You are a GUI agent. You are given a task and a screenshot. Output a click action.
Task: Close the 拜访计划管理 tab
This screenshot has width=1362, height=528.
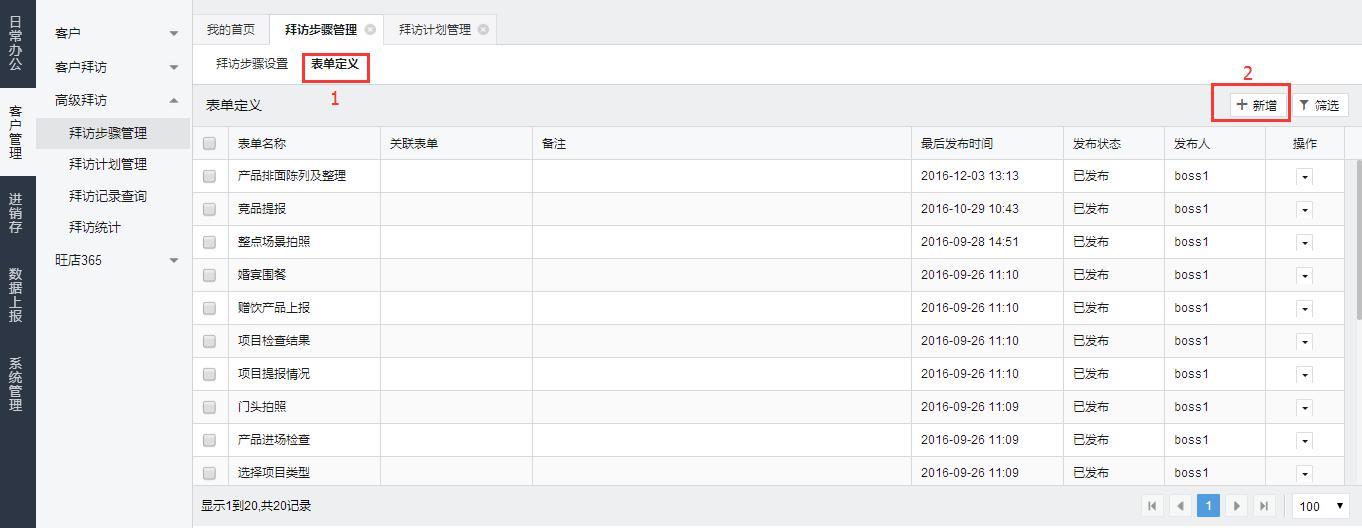pyautogui.click(x=484, y=30)
